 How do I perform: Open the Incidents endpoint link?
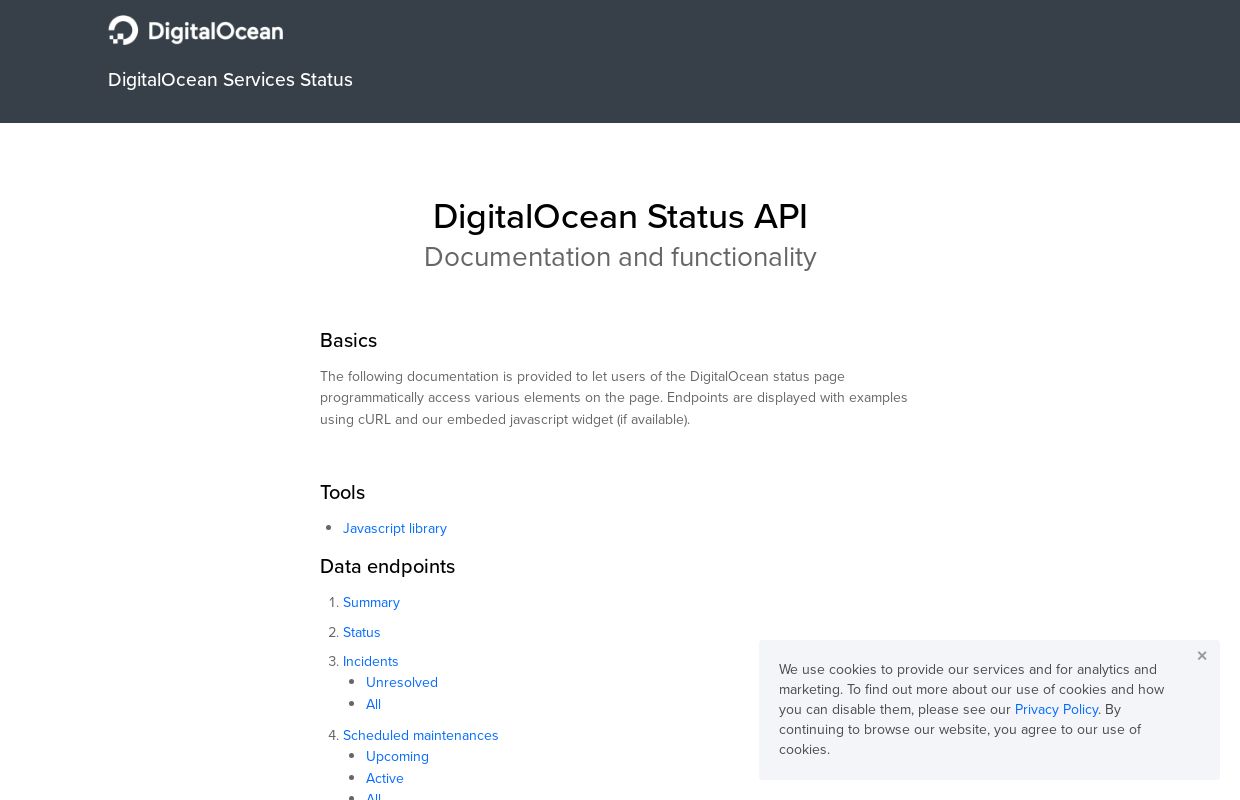(371, 661)
